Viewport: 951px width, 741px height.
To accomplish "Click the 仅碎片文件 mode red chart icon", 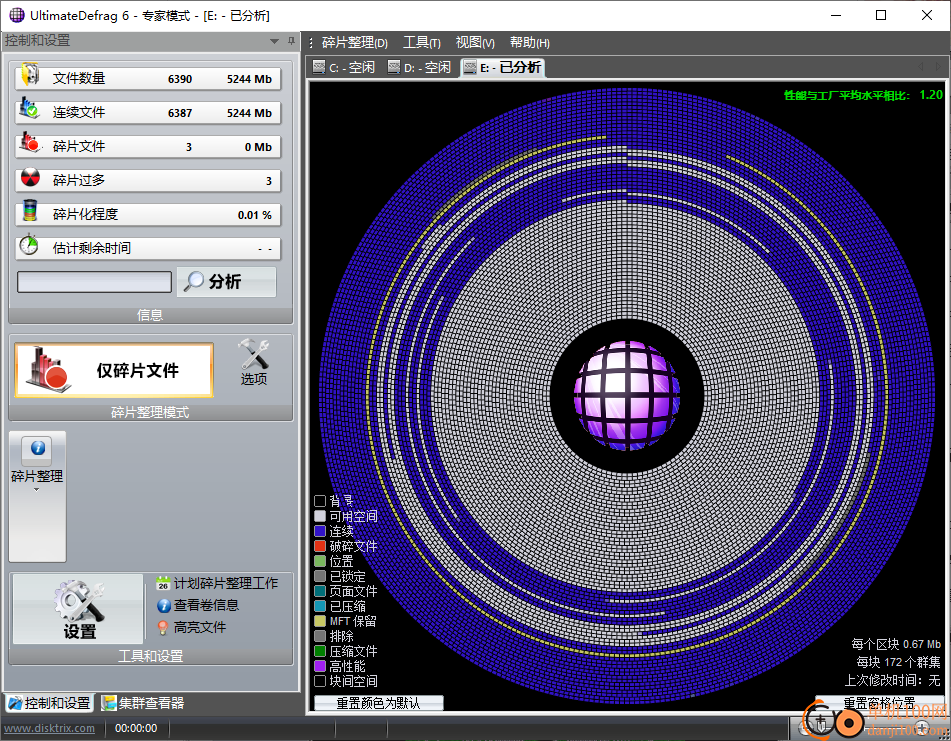I will click(48, 369).
